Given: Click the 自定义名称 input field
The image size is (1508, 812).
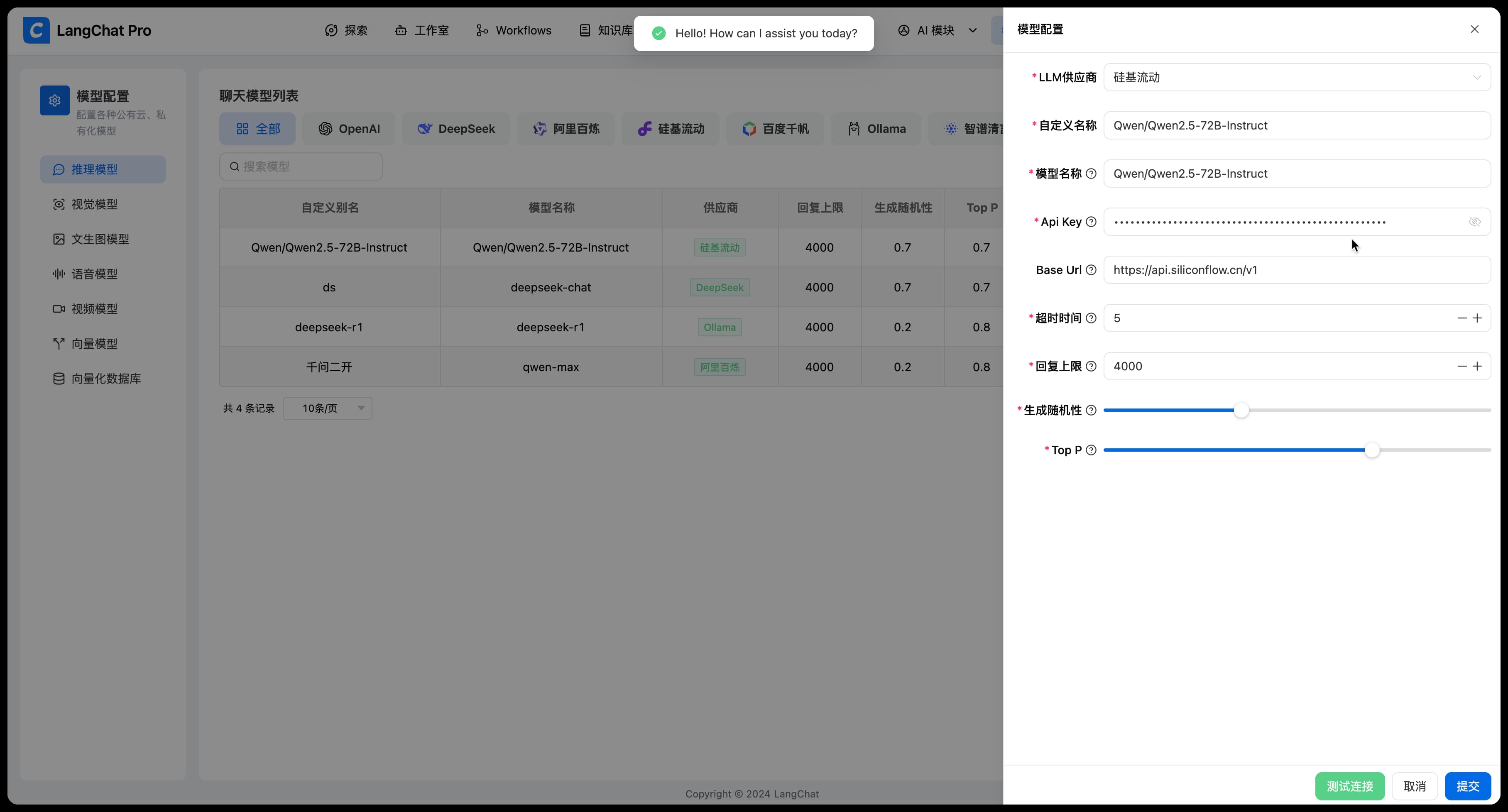Looking at the screenshot, I should 1297,125.
